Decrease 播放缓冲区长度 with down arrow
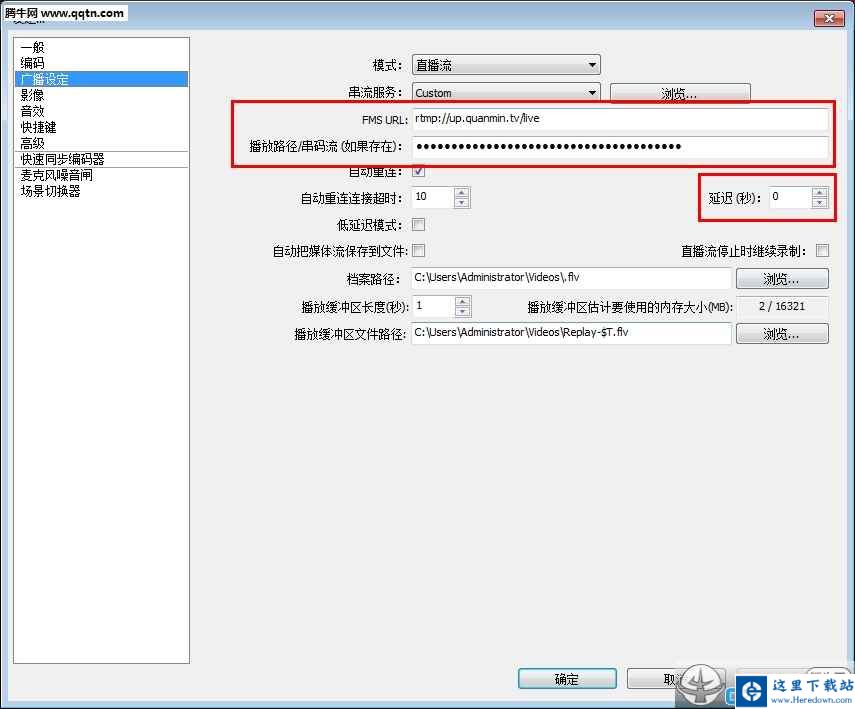 pos(462,312)
